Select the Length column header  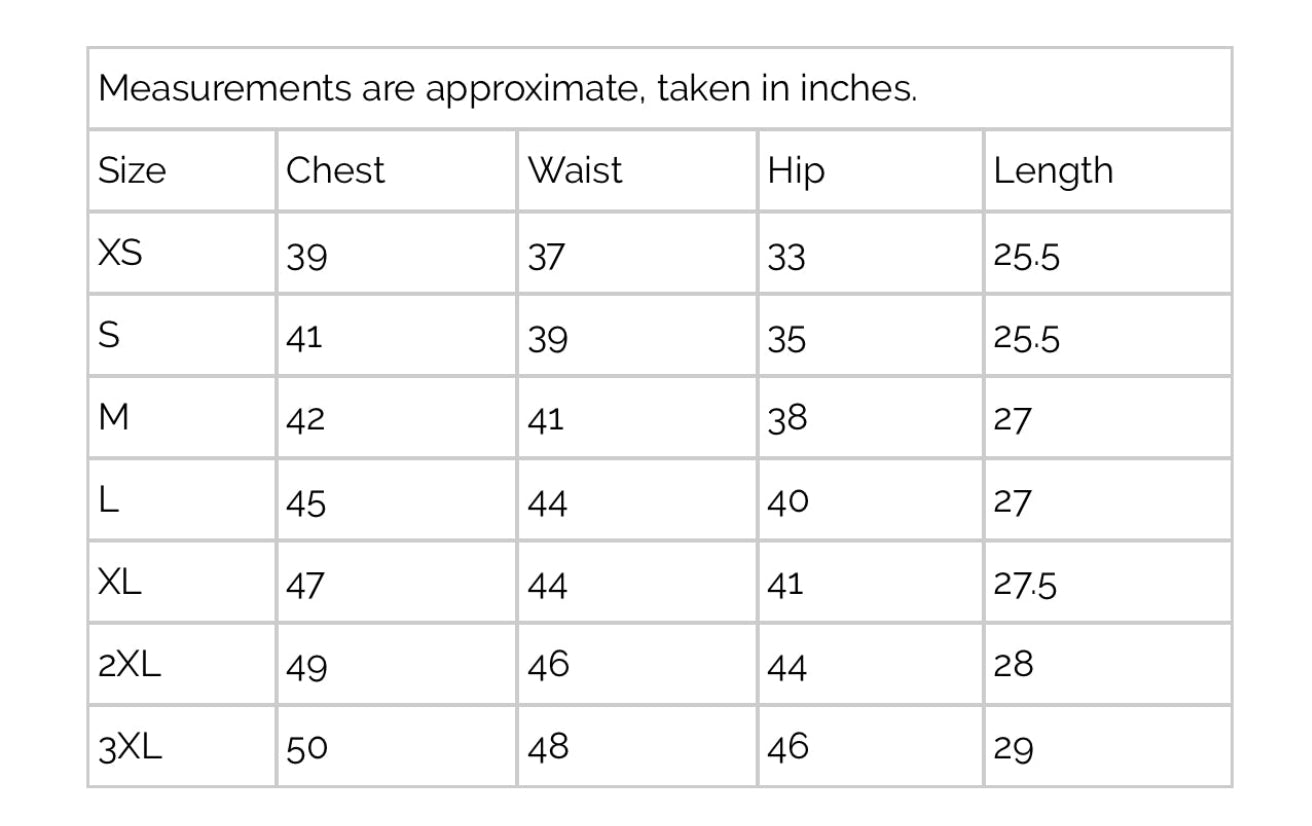pos(1052,172)
